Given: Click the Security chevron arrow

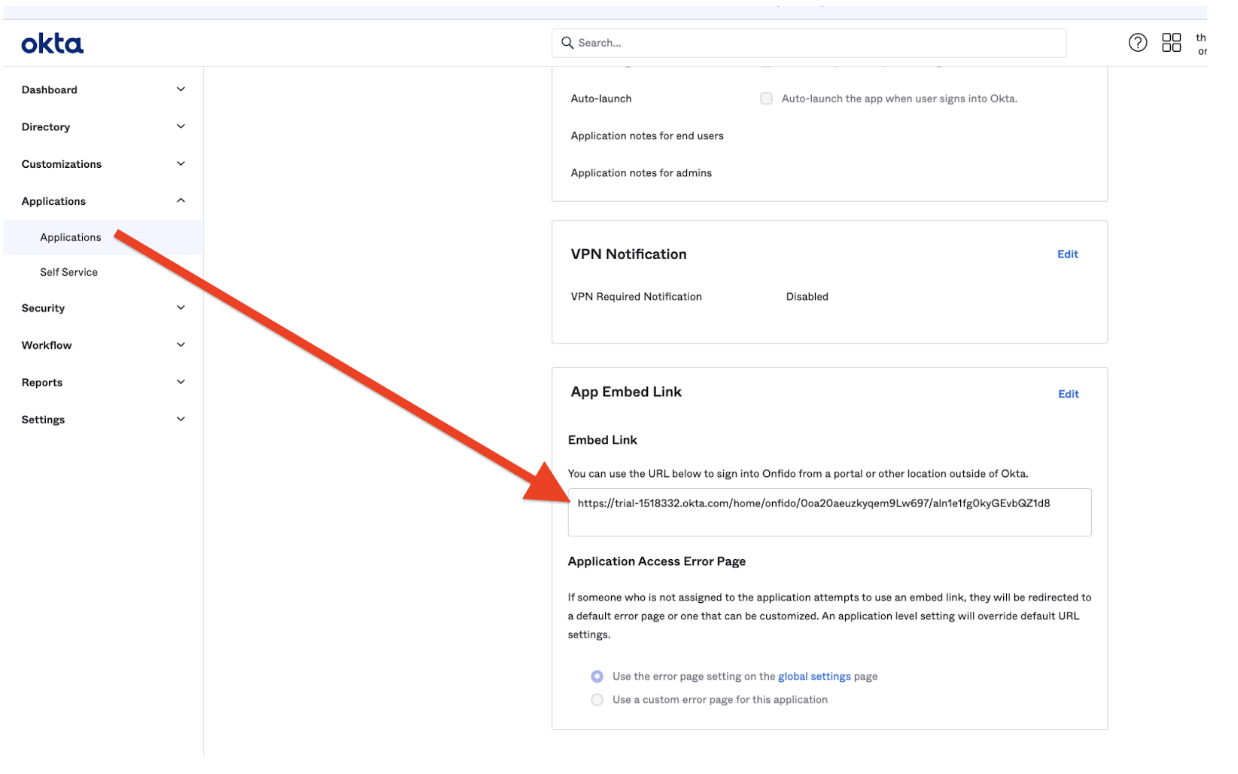Looking at the screenshot, I should pos(181,308).
